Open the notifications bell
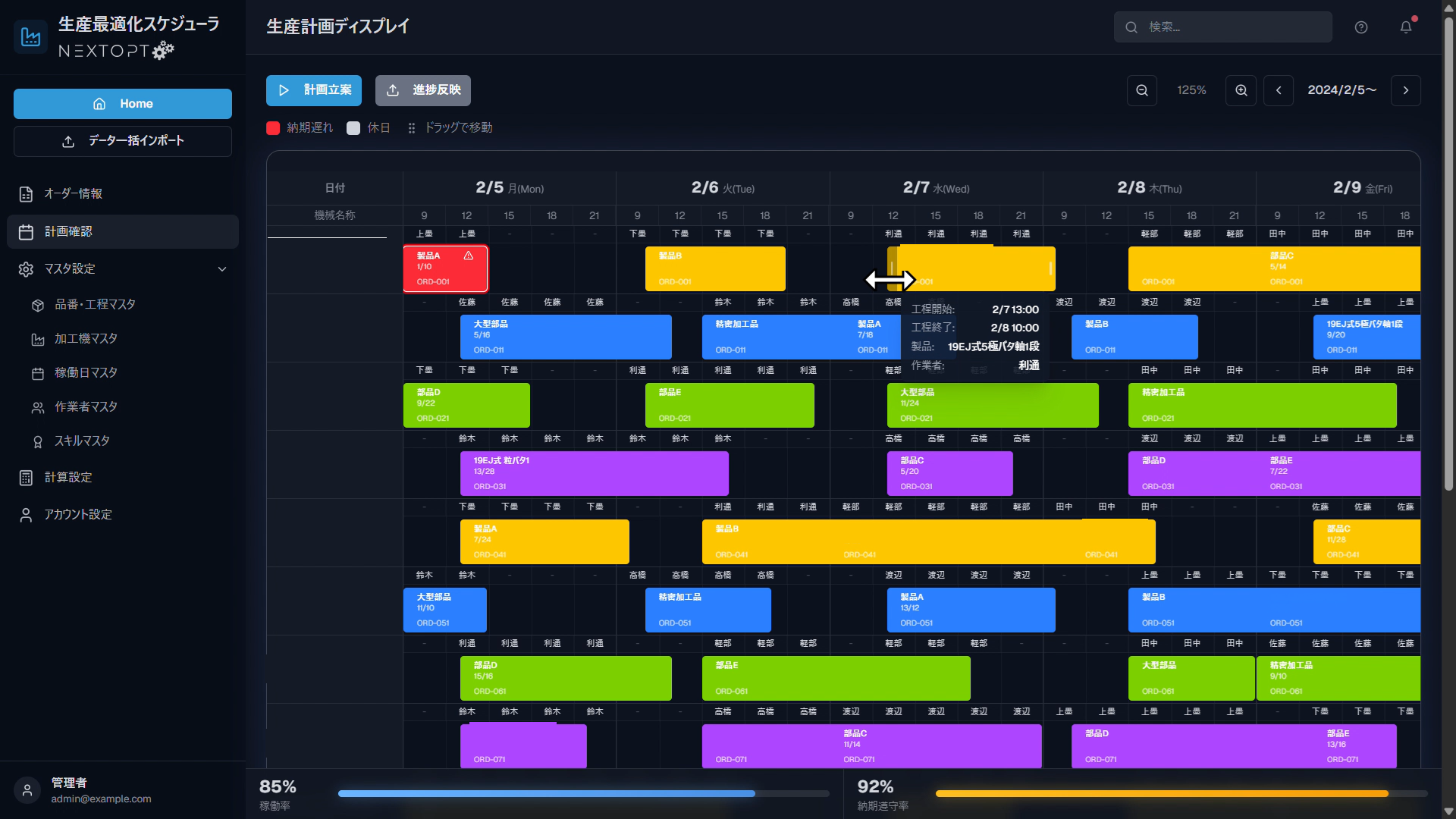The width and height of the screenshot is (1456, 819). 1405,27
